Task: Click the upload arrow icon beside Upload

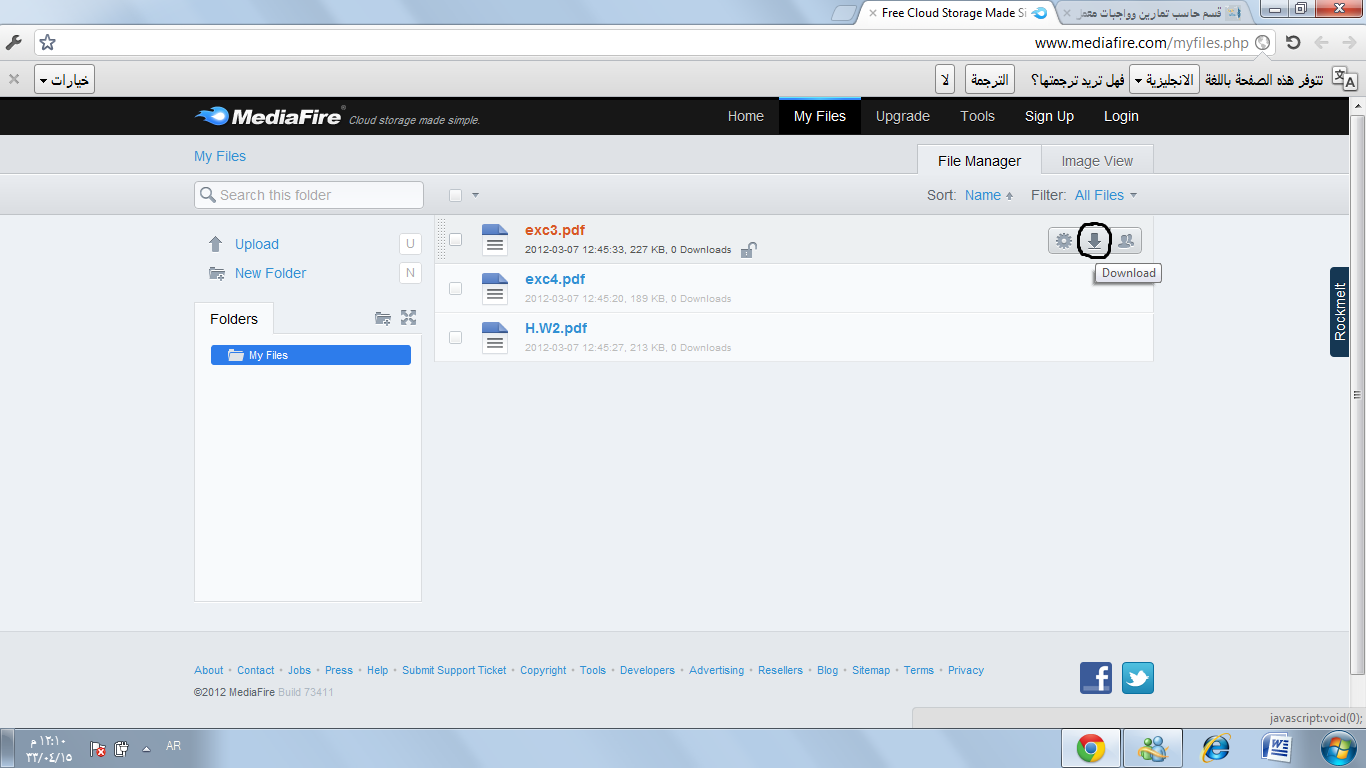Action: 216,244
